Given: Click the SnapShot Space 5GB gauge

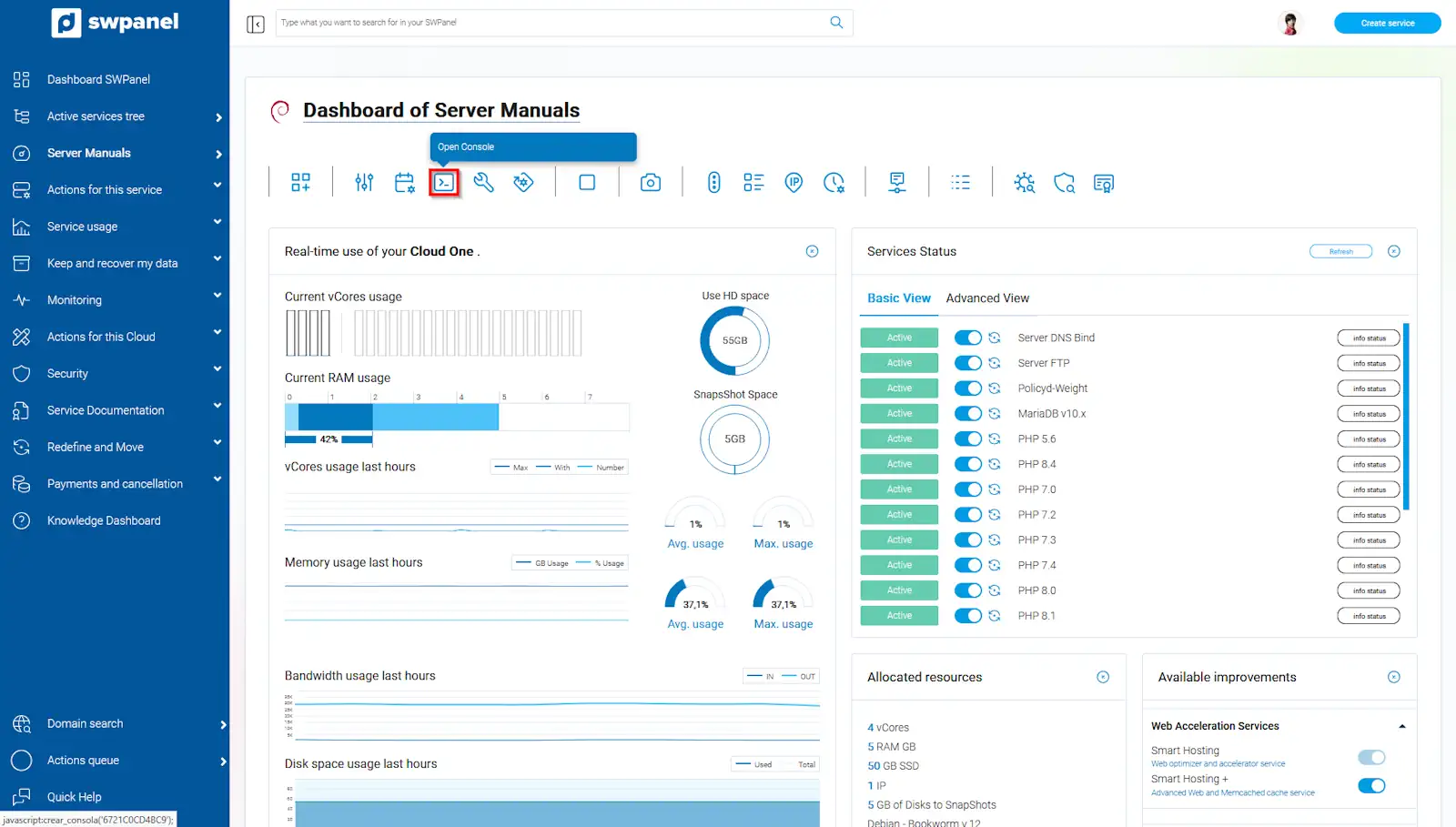Looking at the screenshot, I should pos(734,439).
